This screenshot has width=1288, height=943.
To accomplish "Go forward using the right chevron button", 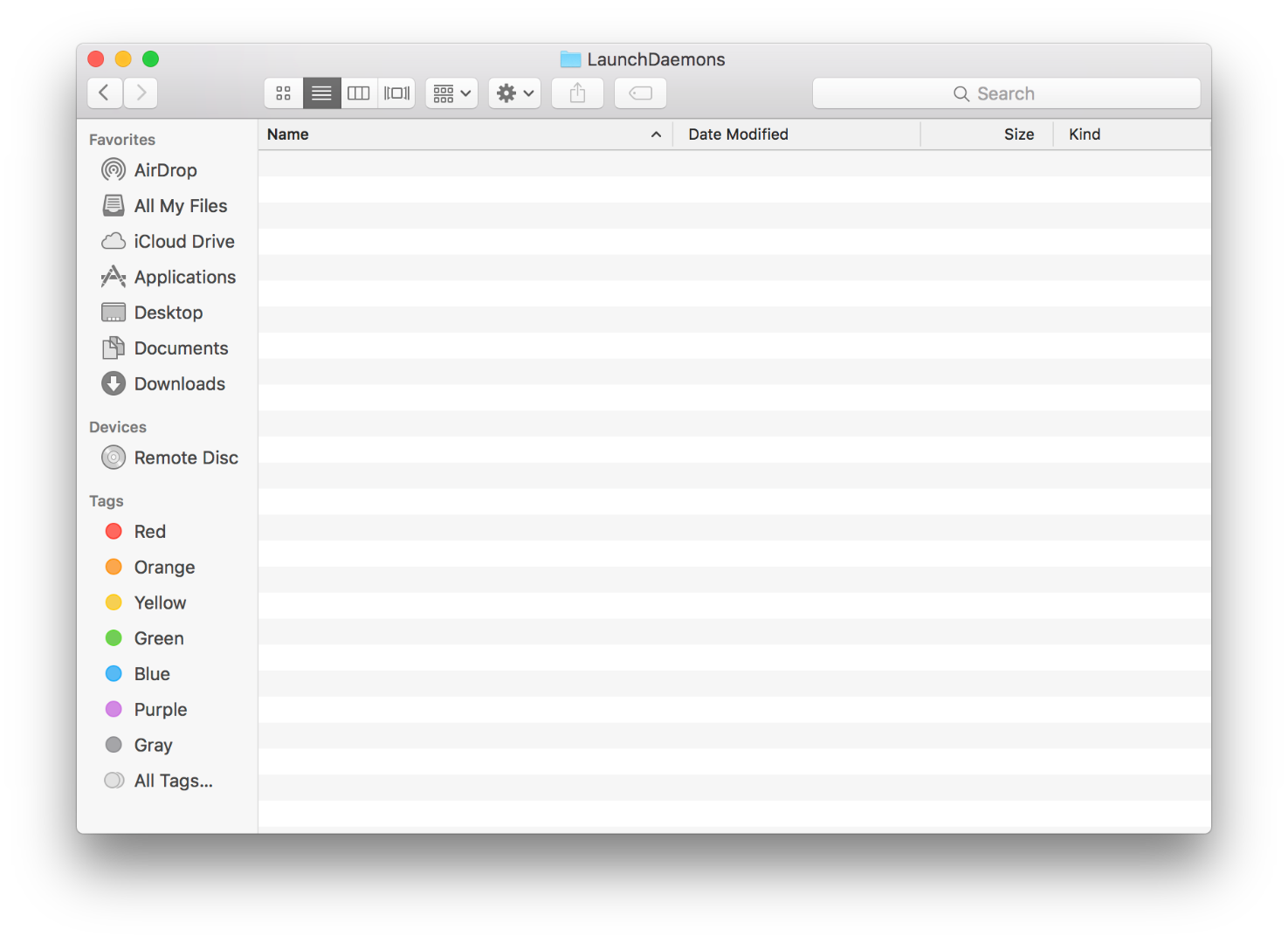I will pyautogui.click(x=141, y=93).
